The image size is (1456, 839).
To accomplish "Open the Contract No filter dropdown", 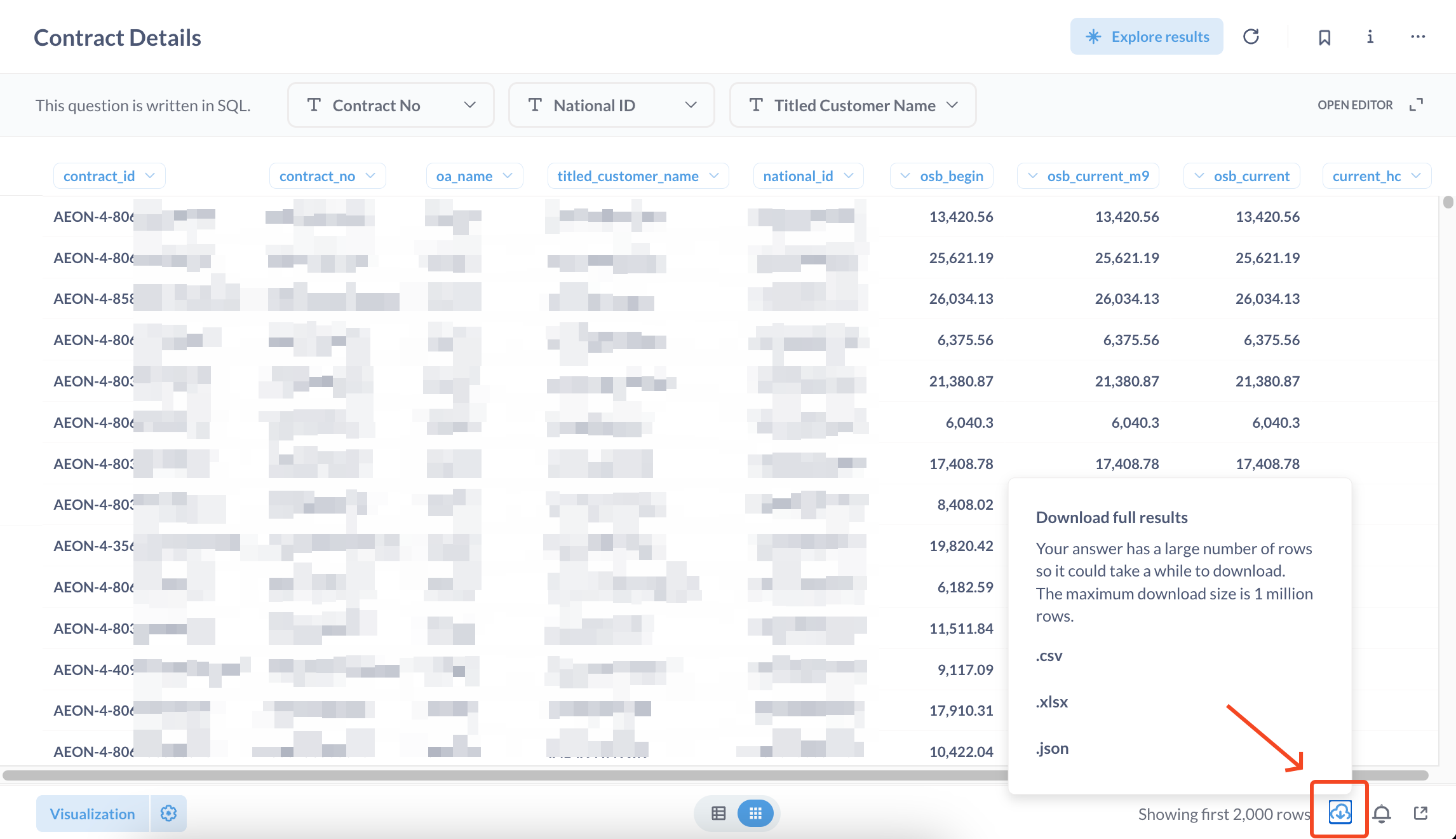I will [391, 105].
